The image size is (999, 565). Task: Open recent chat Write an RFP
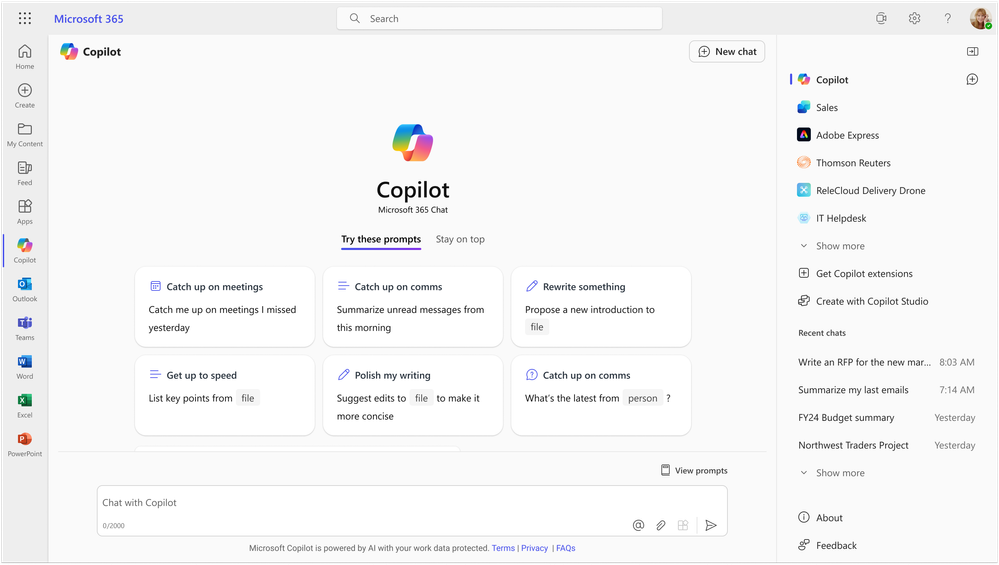pyautogui.click(x=886, y=362)
